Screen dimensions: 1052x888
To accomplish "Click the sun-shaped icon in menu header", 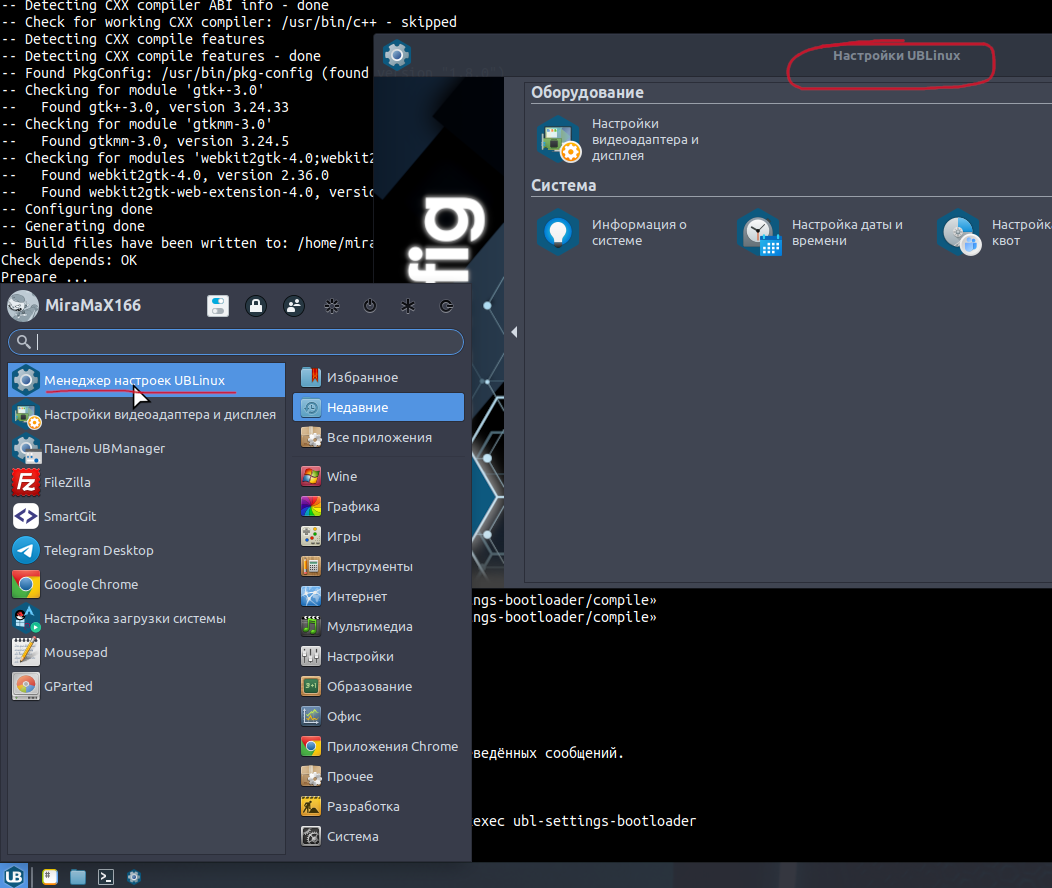I will [x=331, y=306].
